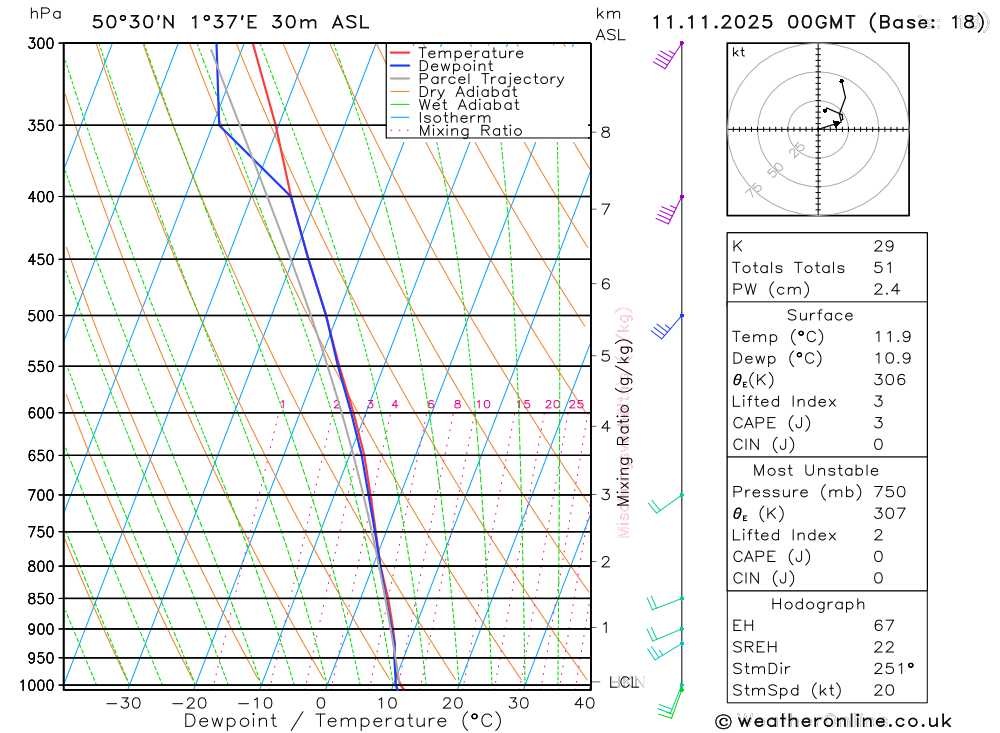Click the 'PW (cm)' row label

(770, 290)
